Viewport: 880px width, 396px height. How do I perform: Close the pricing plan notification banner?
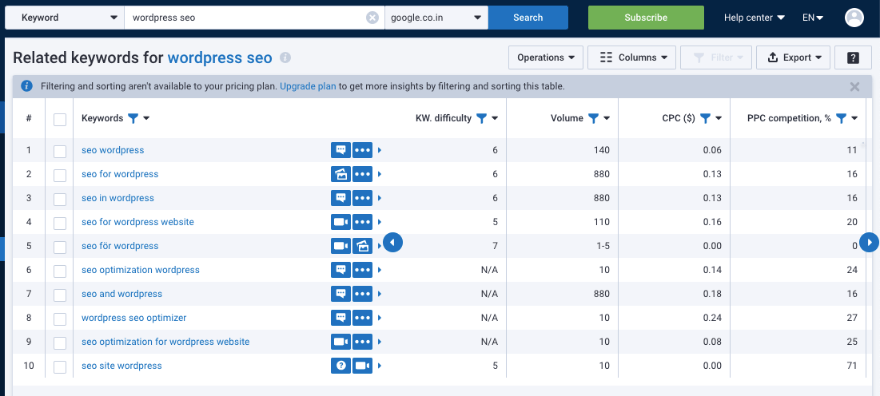click(855, 86)
